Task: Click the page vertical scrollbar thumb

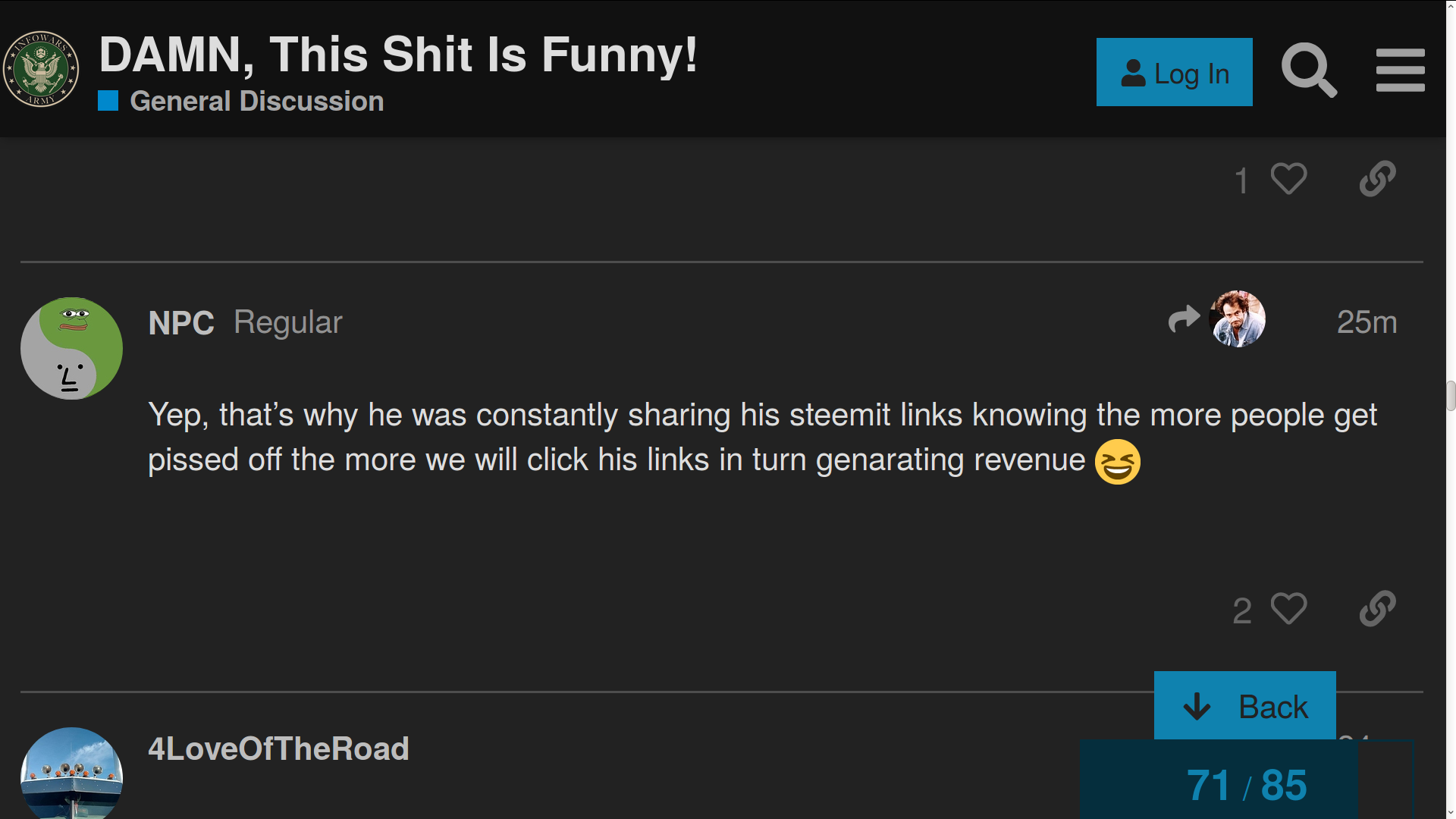Action: [x=1451, y=395]
